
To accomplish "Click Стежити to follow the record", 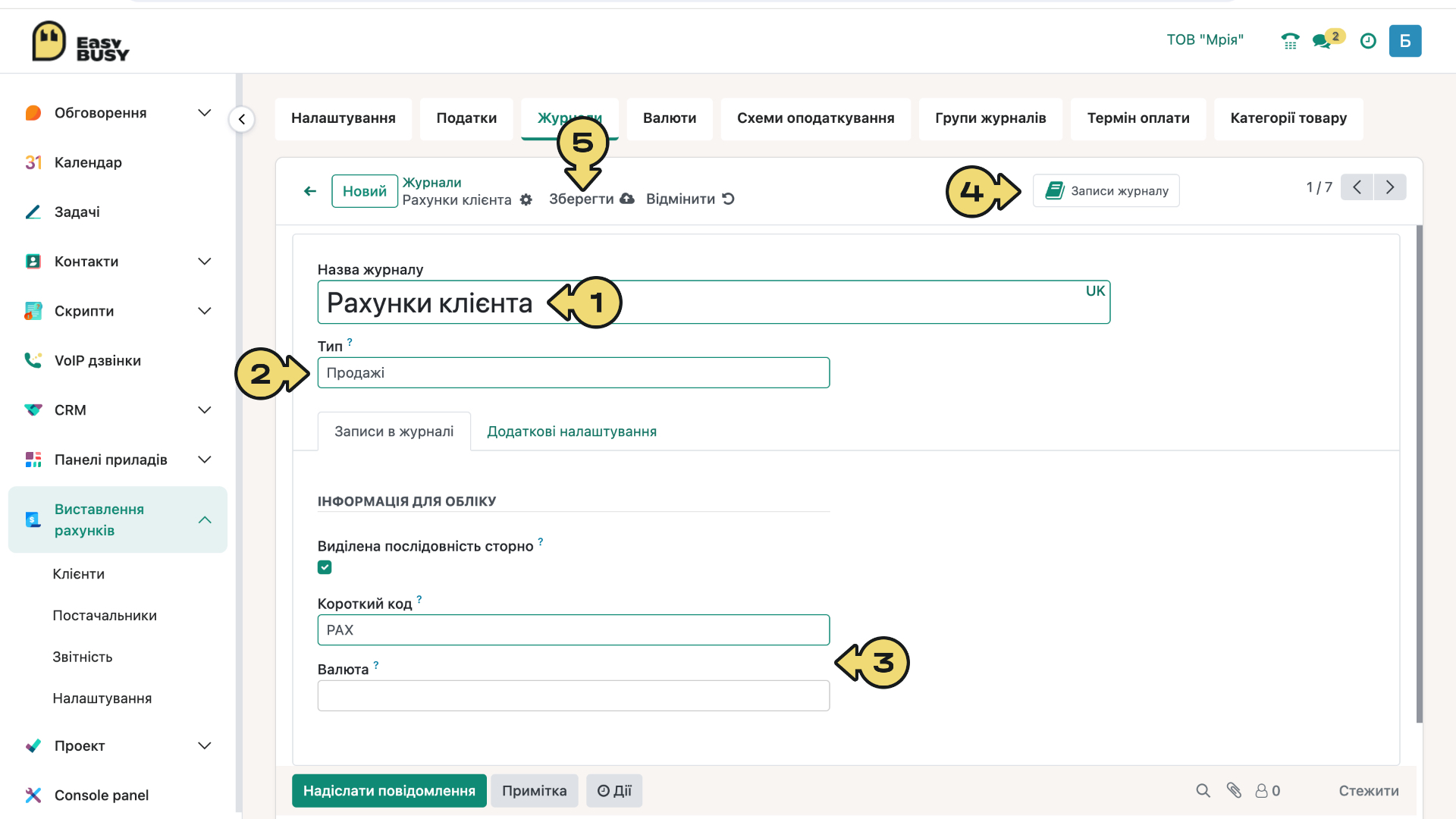I will [1369, 791].
